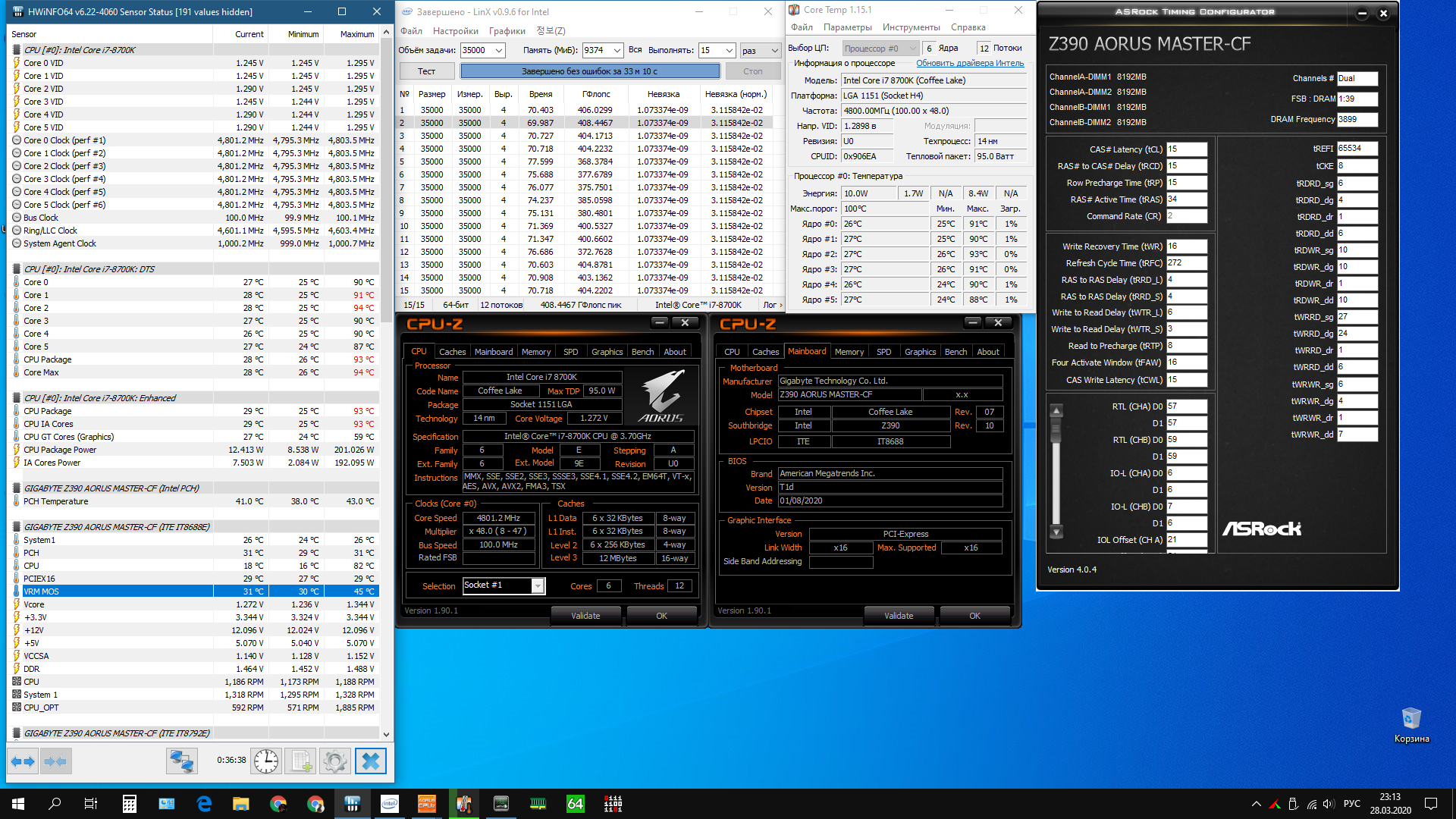
Task: Open Настройки menu in LinX
Action: coord(455,31)
